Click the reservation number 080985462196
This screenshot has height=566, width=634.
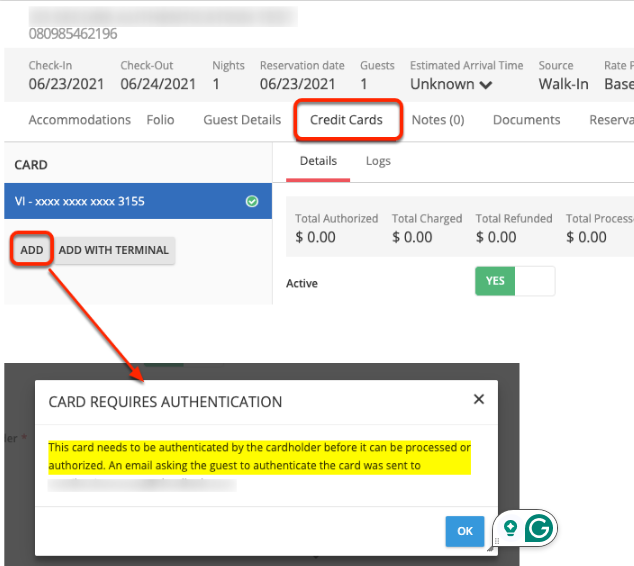pos(73,34)
